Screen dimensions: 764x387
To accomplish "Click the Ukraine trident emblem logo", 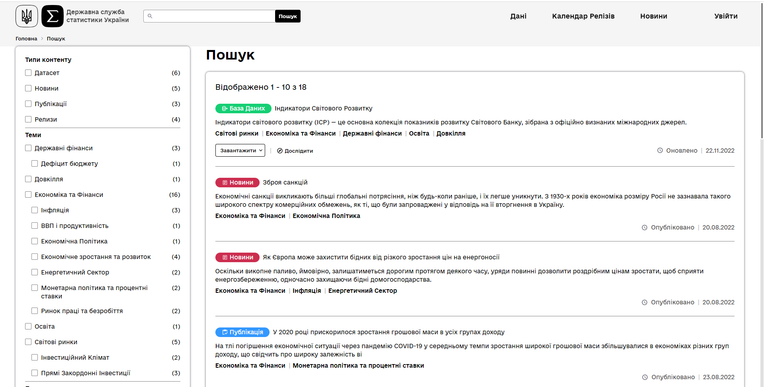I will click(26, 16).
